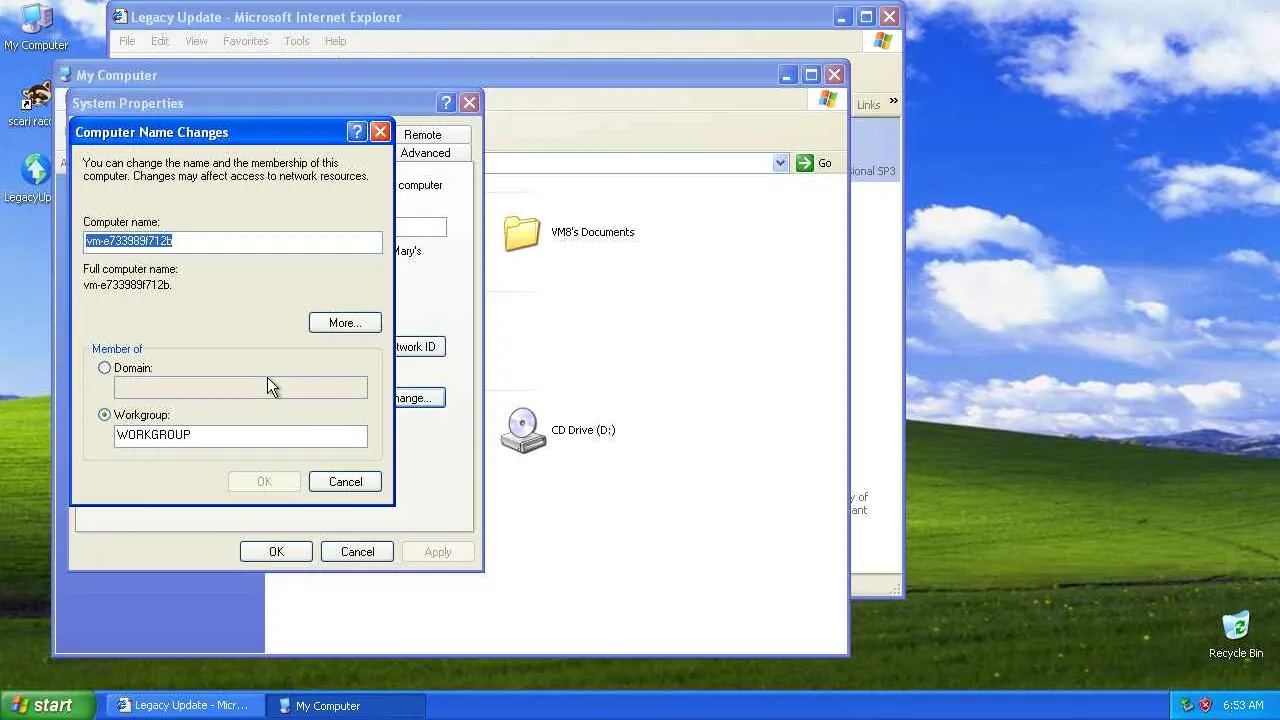The width and height of the screenshot is (1280, 720).
Task: Click the partly hidden Network ID button
Action: [420, 347]
